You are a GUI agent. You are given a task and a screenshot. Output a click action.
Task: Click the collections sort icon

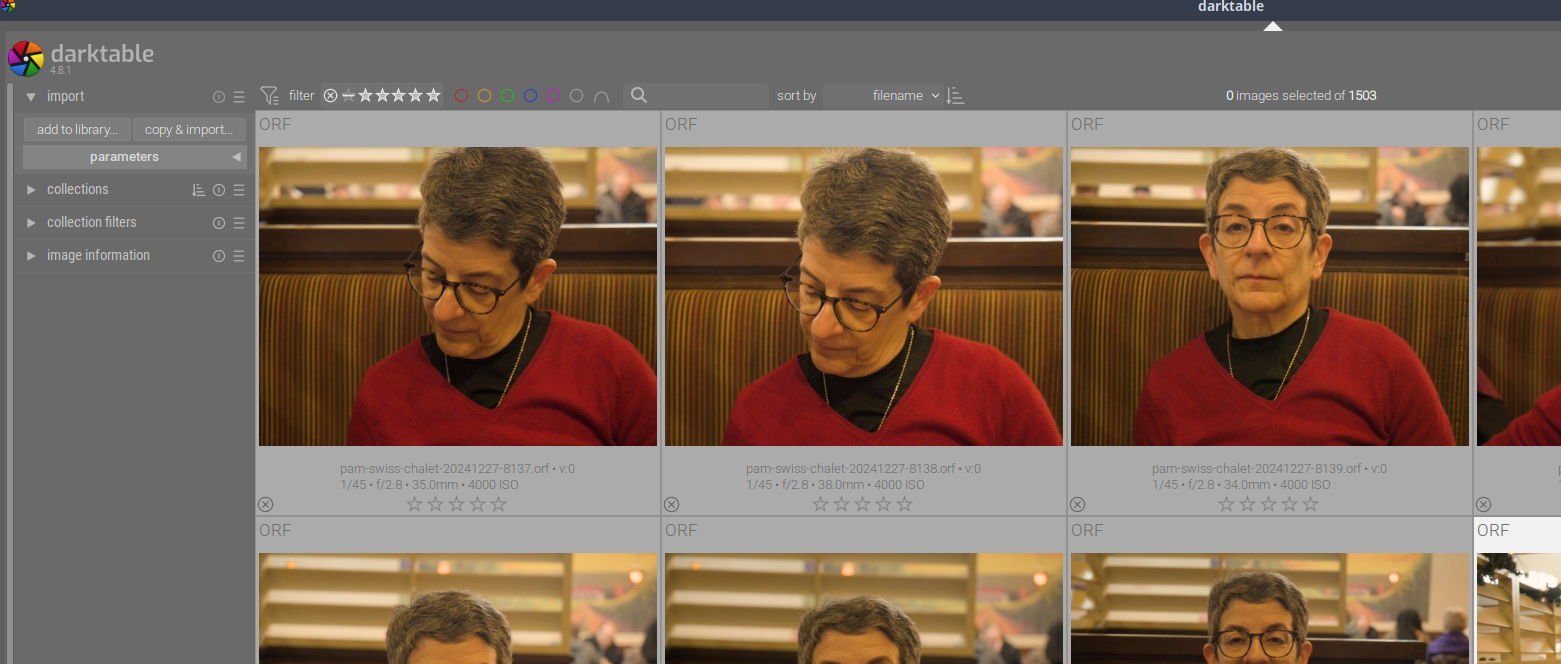pos(199,189)
